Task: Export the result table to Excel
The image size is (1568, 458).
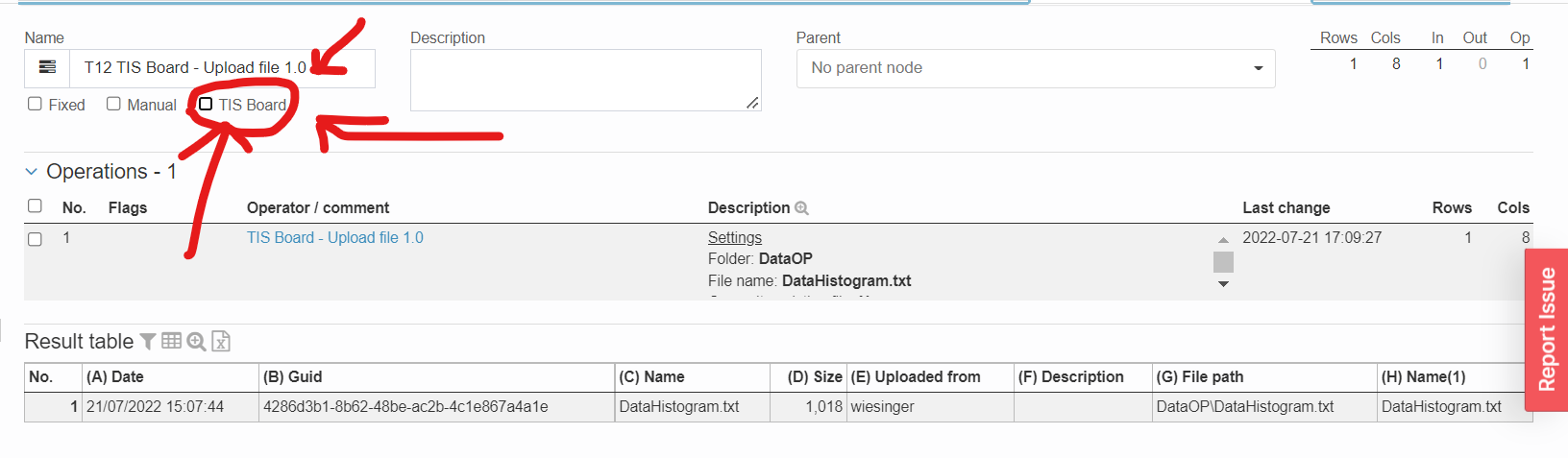Action: click(x=221, y=341)
